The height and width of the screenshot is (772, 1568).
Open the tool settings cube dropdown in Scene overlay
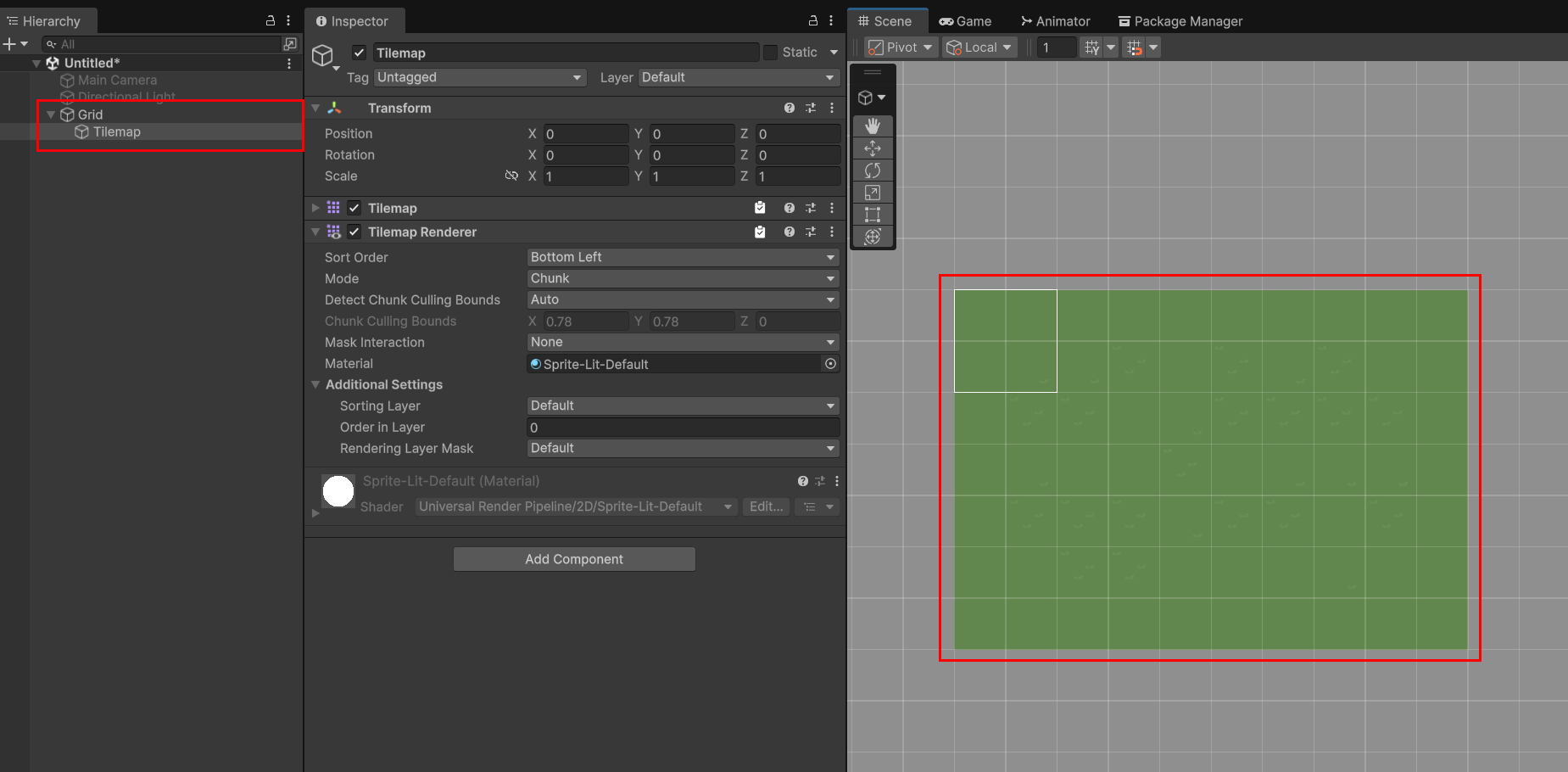point(873,98)
